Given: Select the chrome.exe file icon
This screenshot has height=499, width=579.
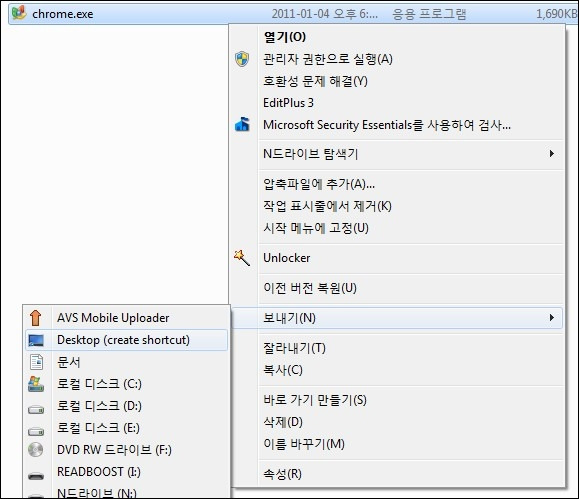Looking at the screenshot, I should [18, 13].
